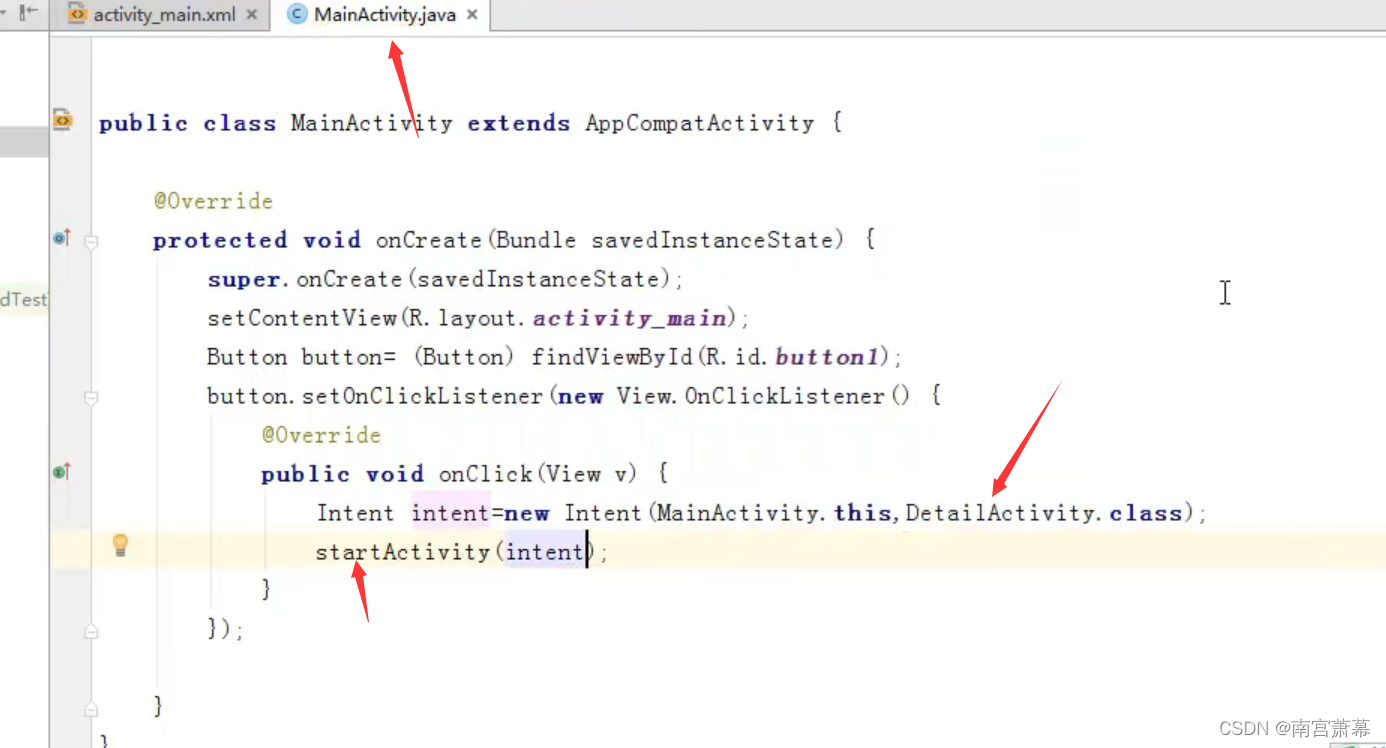This screenshot has width=1386, height=748.
Task: Select the MainActivity.java tab
Action: 385,15
